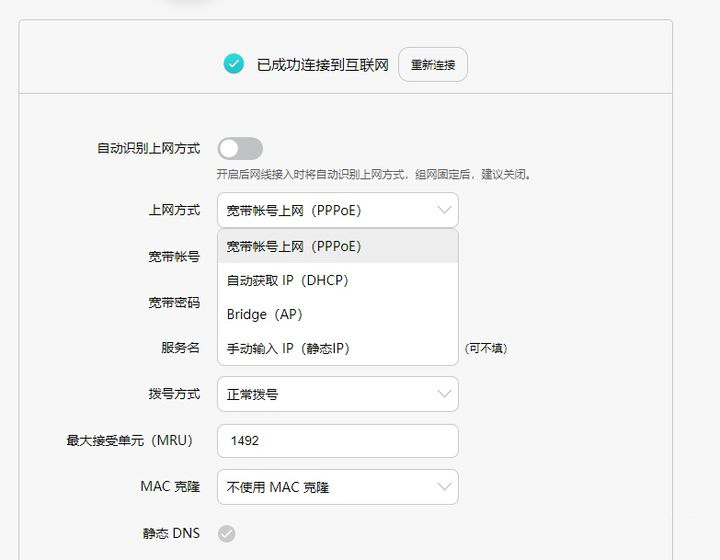Click the 已成功连接到互联网 status text
The width and height of the screenshot is (720, 560).
pos(322,65)
